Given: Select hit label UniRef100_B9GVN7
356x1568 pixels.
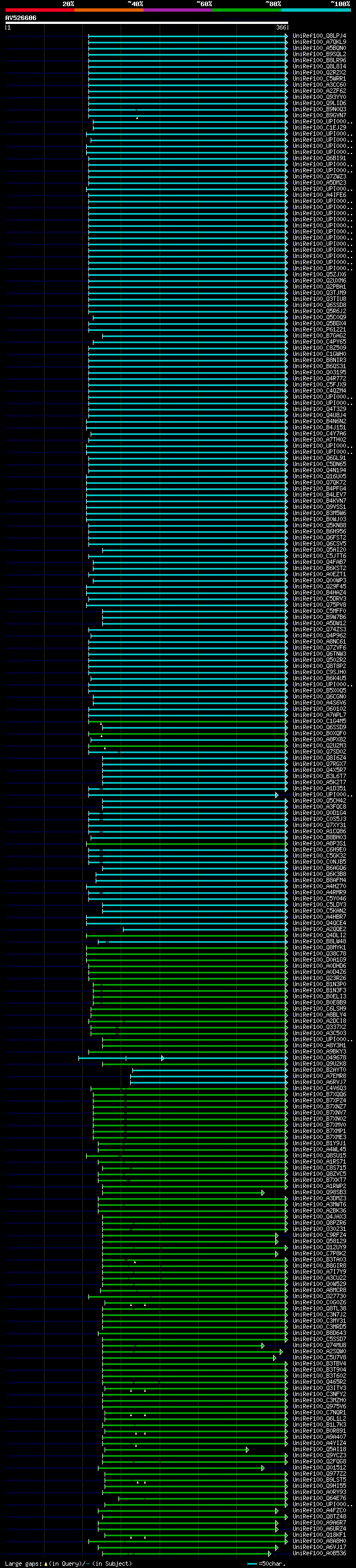Looking at the screenshot, I should (x=319, y=115).
